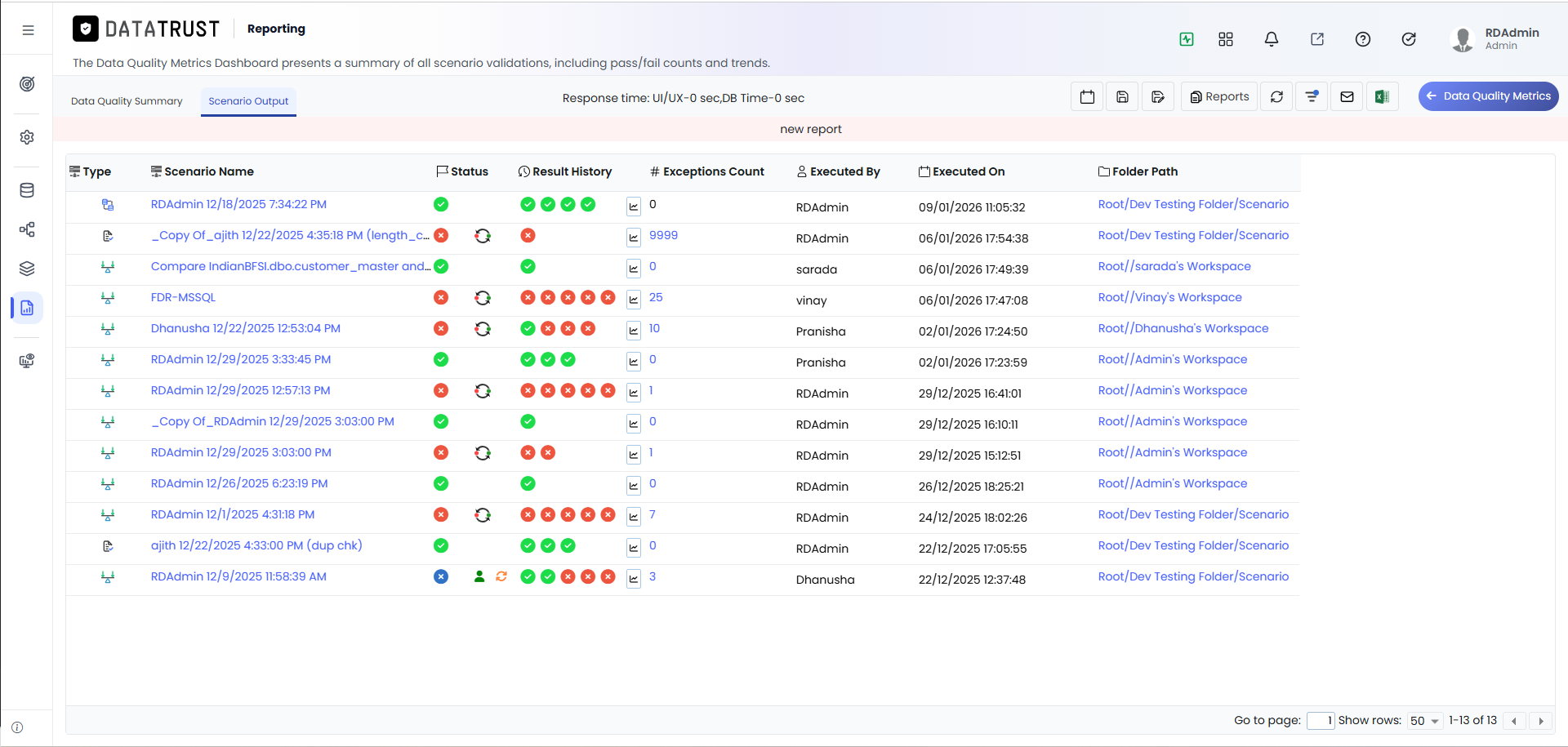The height and width of the screenshot is (747, 1568).
Task: Open the help question mark icon
Action: click(x=1363, y=39)
